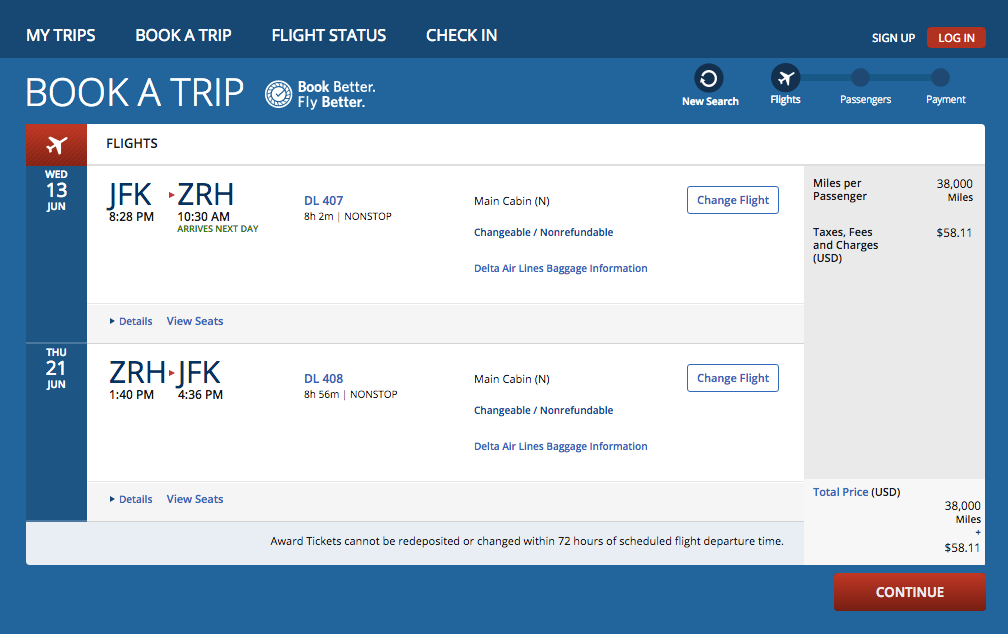Open the My Trips menu
The width and height of the screenshot is (1008, 634).
coord(61,35)
